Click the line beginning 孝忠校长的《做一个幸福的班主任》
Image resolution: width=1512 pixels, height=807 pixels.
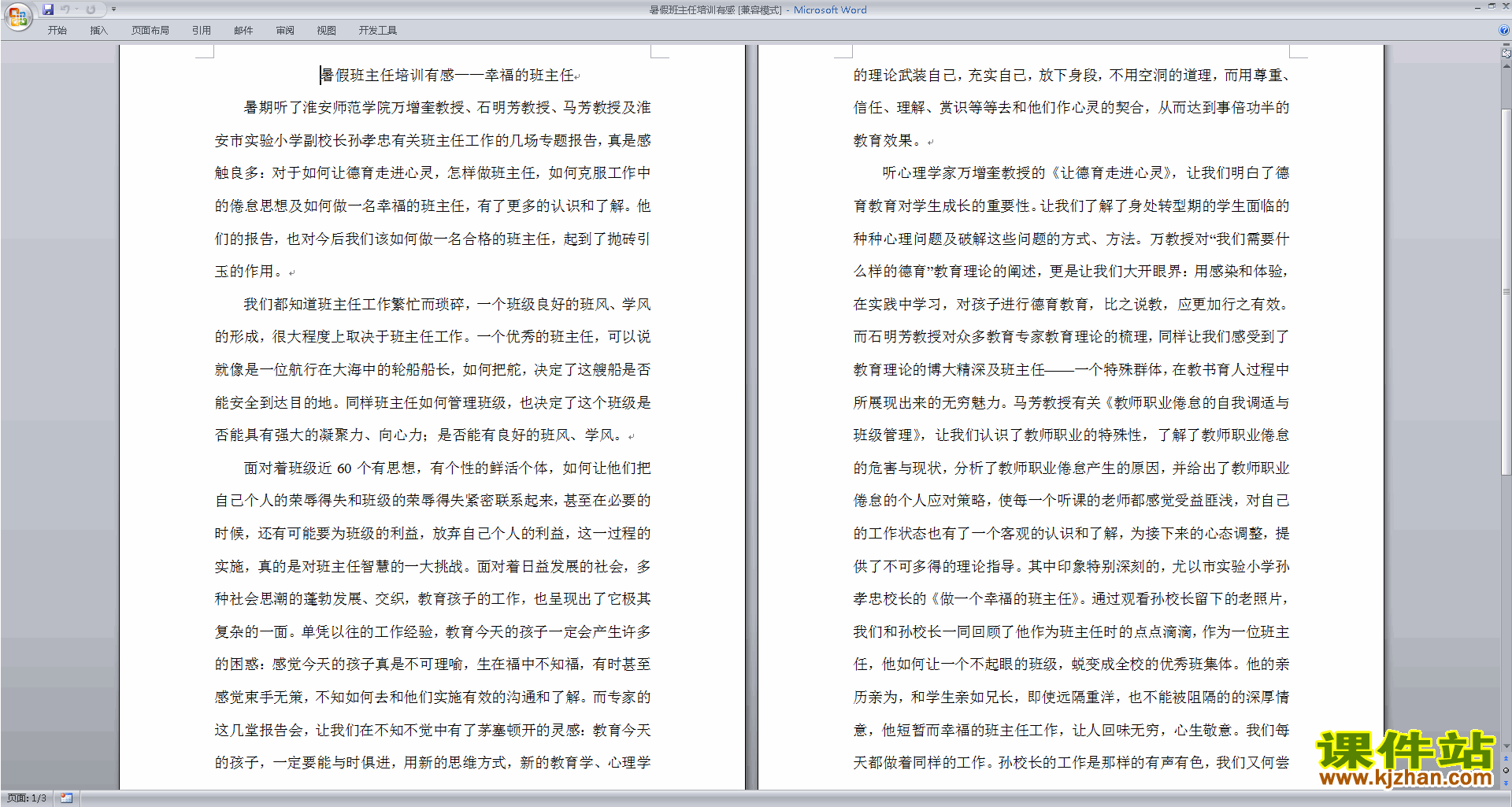(x=1071, y=599)
